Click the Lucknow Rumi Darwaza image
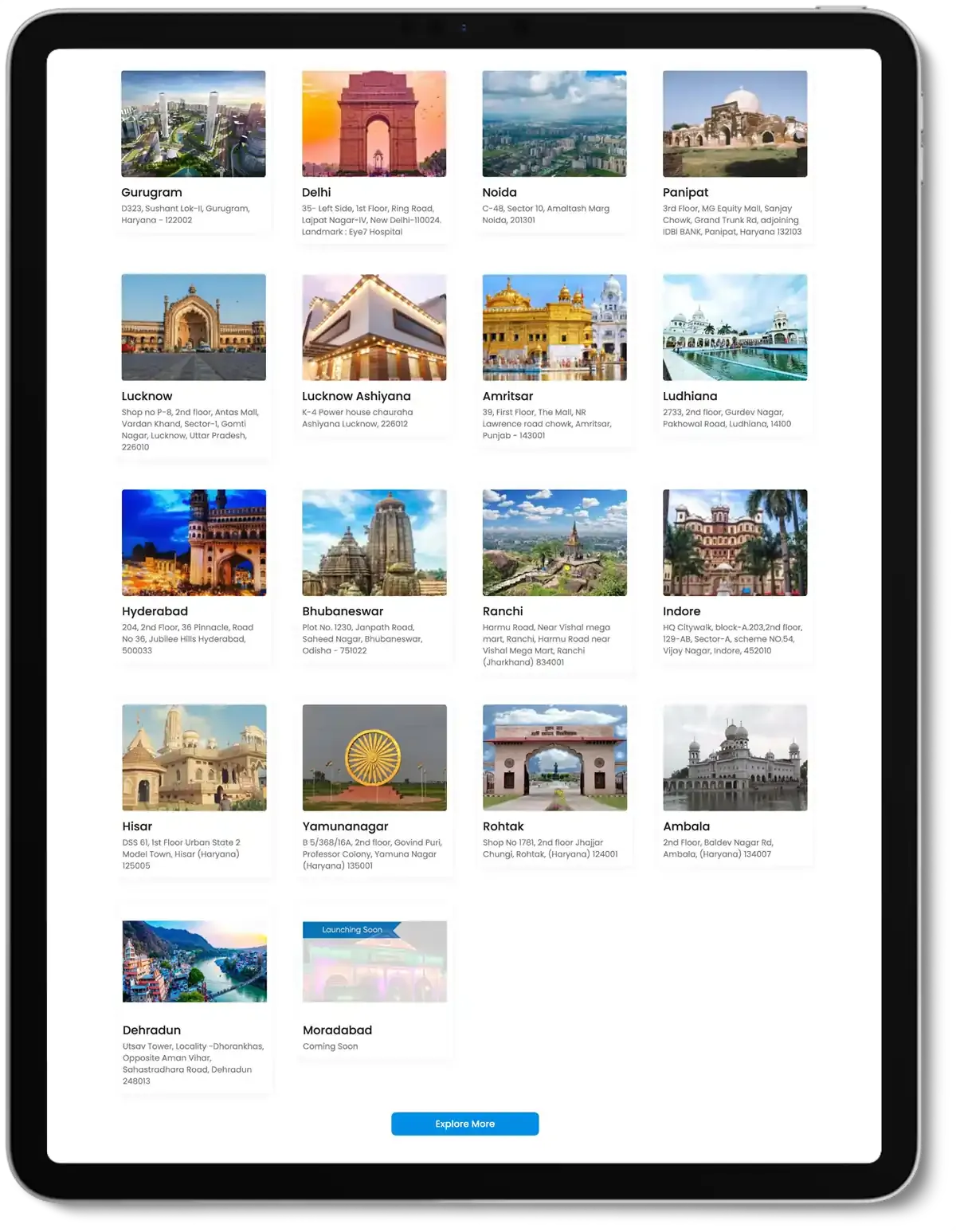Screen dimensions: 956x1232 click(x=193, y=327)
